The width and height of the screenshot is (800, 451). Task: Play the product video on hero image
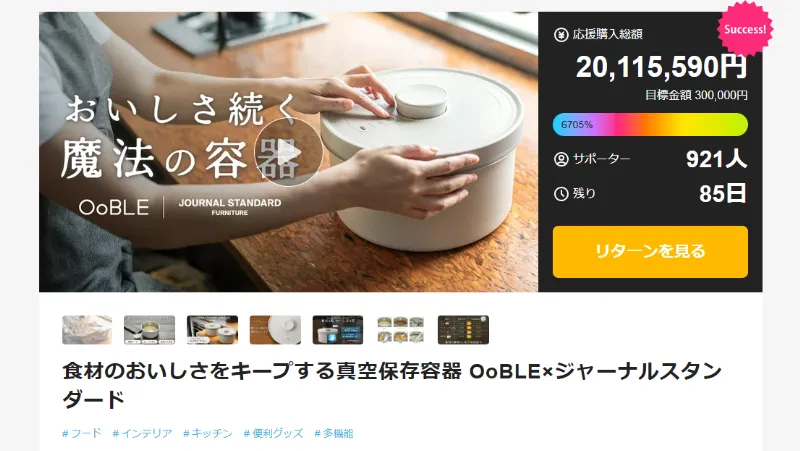288,152
